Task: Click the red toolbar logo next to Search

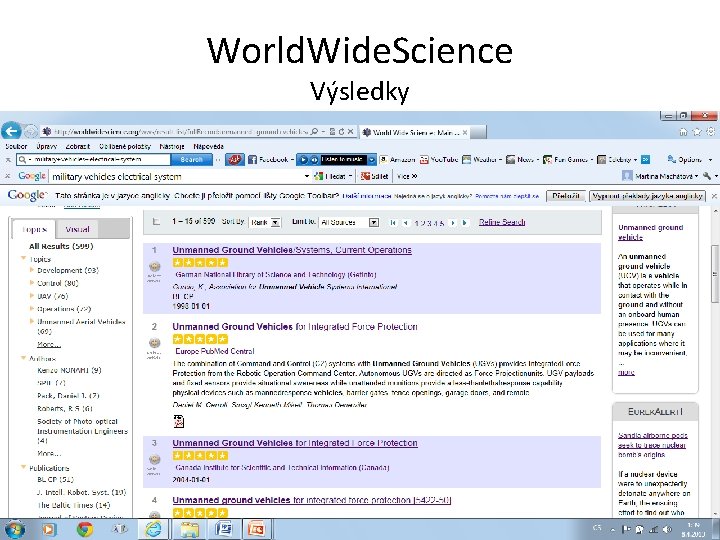Action: [x=235, y=159]
